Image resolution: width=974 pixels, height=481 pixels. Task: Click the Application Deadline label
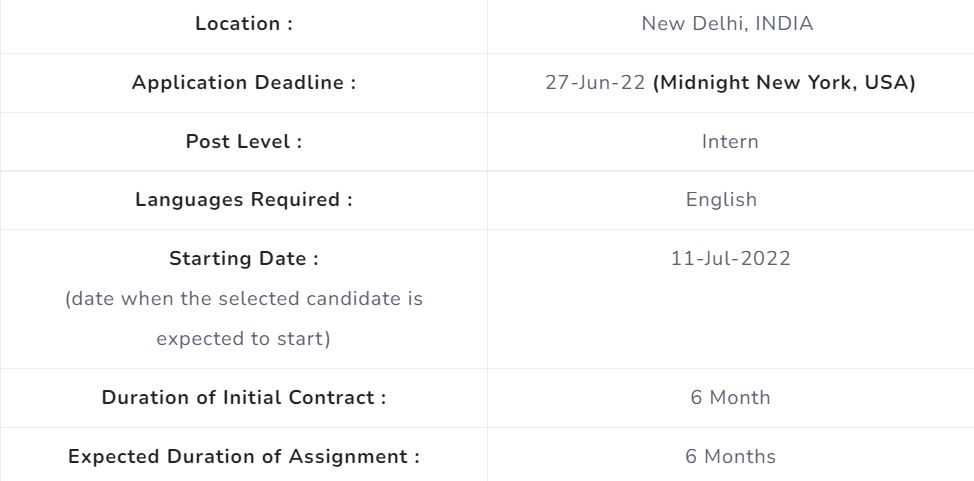(244, 83)
